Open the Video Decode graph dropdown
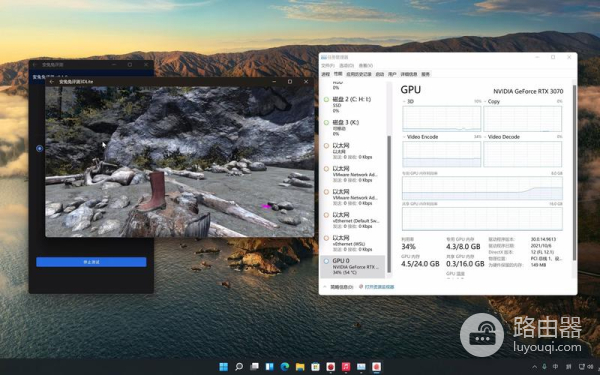The width and height of the screenshot is (600, 375). coord(486,137)
